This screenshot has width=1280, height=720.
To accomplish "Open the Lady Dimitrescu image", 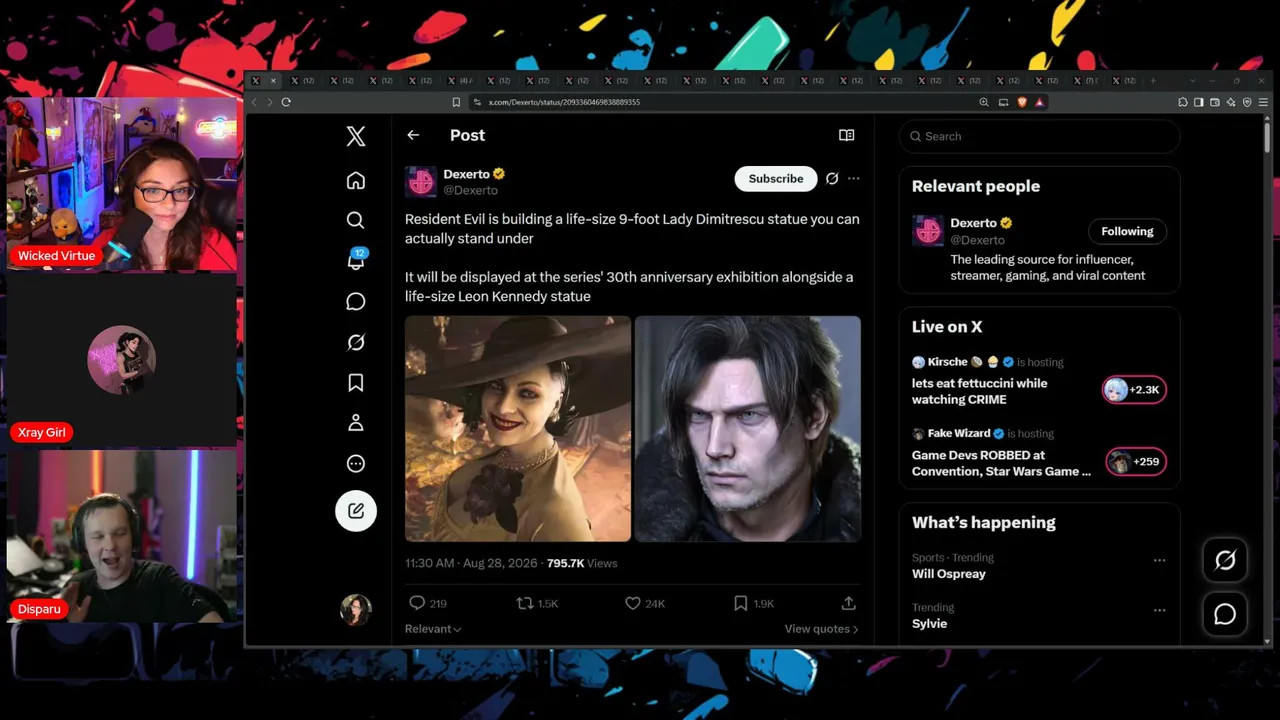I will [518, 429].
